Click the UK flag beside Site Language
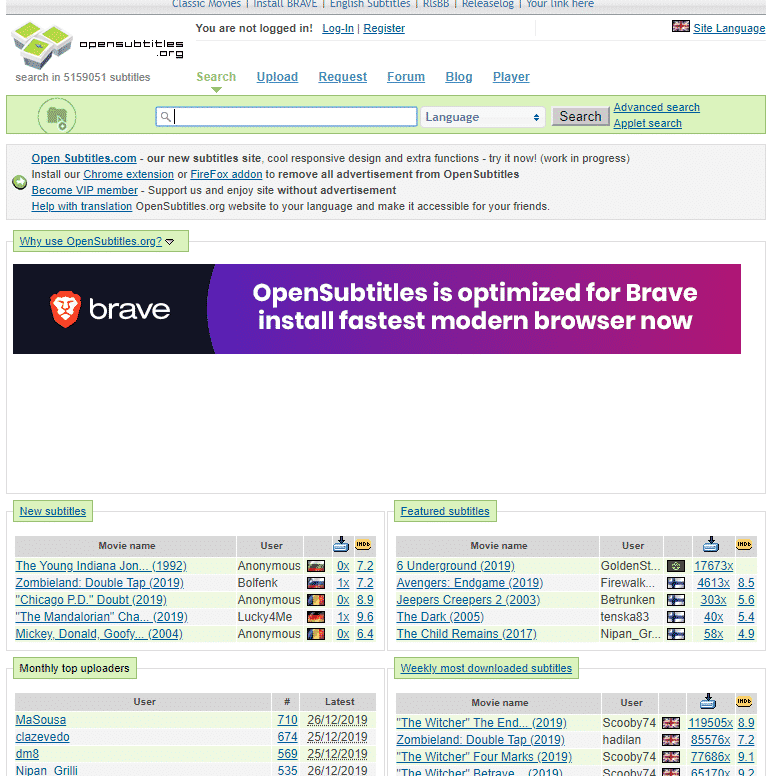Viewport: 767px width, 776px height. (681, 27)
